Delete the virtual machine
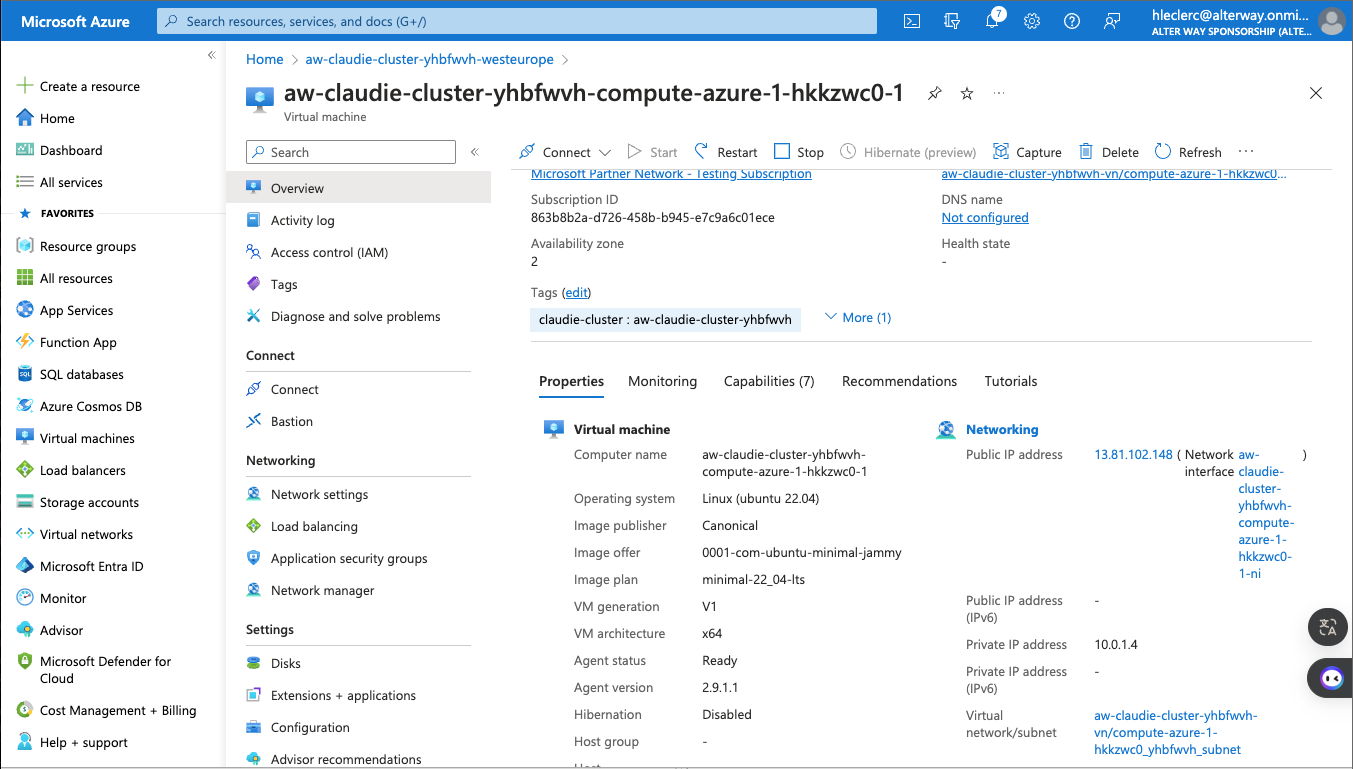Viewport: 1353px width, 769px height. coord(1109,152)
